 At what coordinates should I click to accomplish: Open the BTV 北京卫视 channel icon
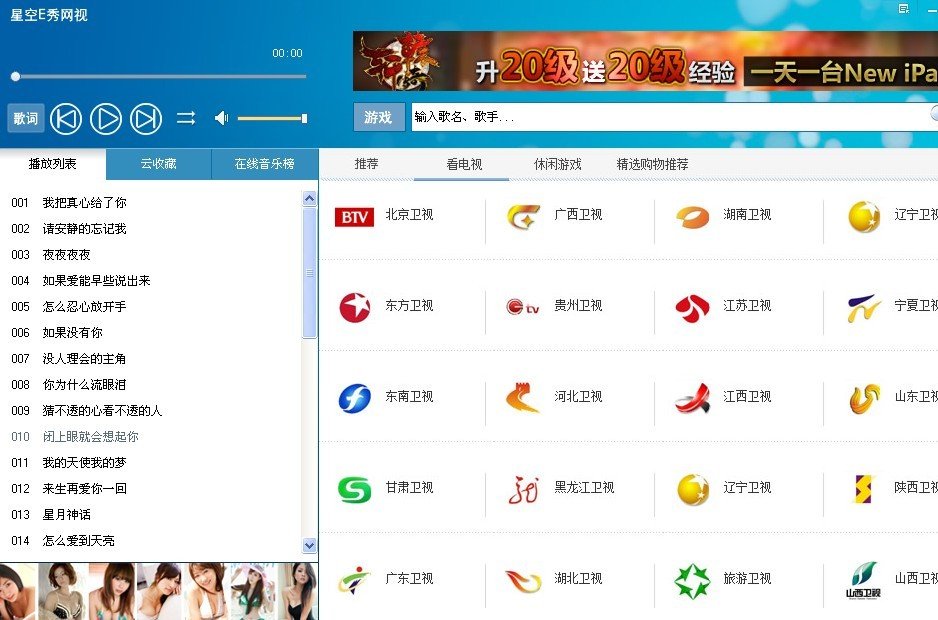click(355, 215)
